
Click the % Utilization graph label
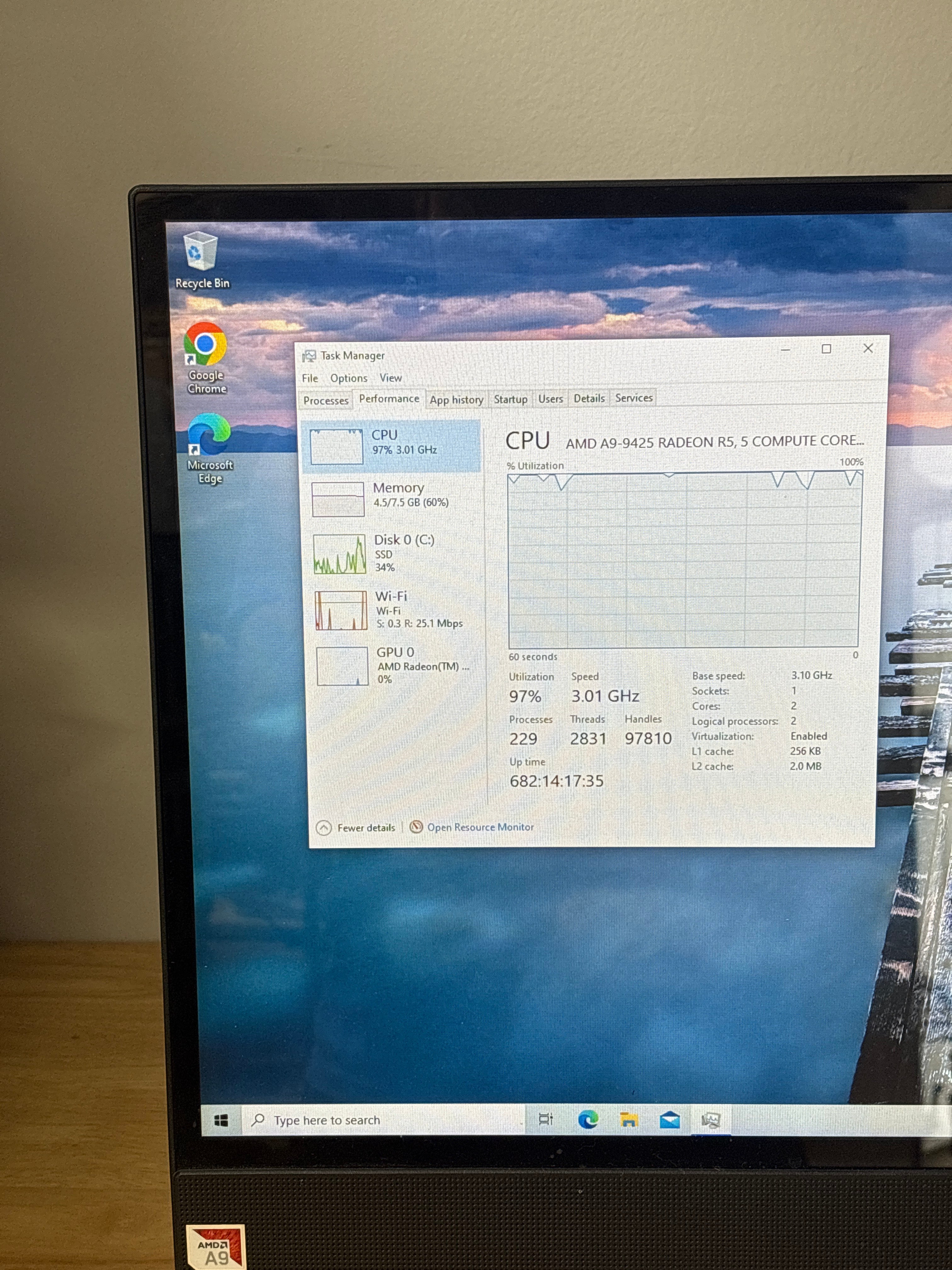(535, 466)
